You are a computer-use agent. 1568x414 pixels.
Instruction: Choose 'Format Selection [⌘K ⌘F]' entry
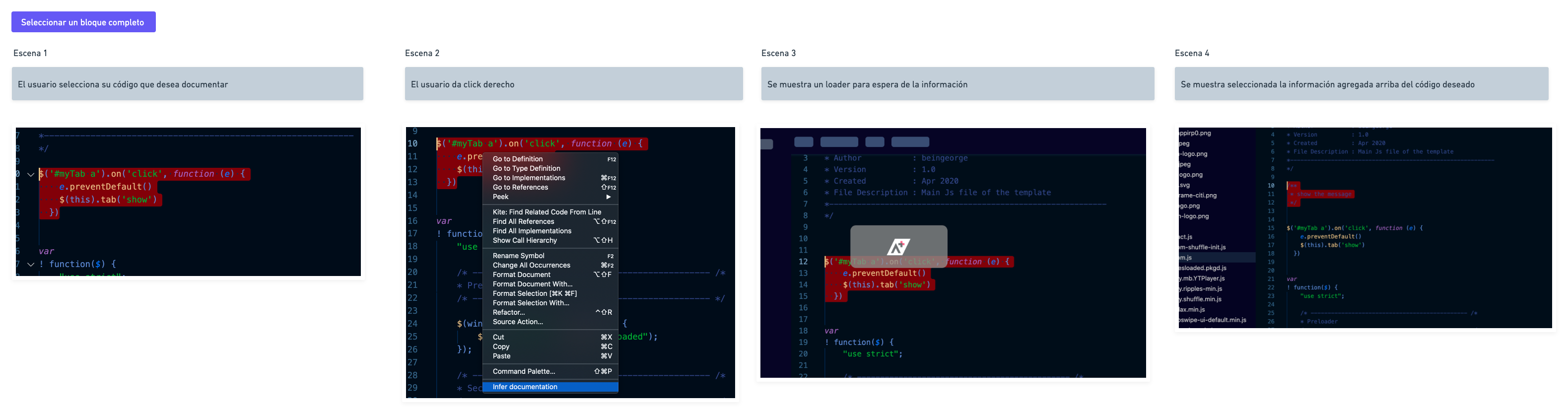click(x=550, y=293)
